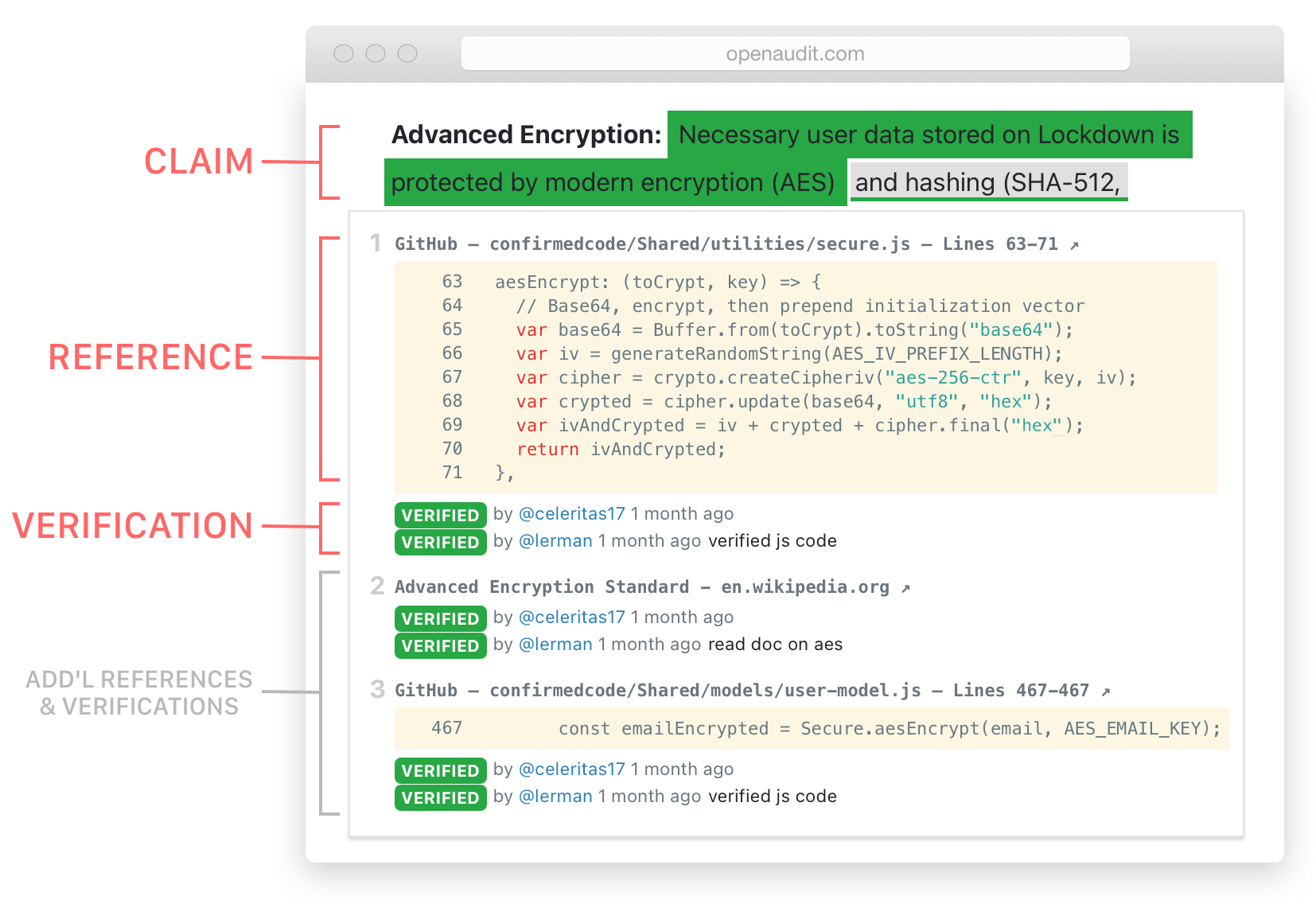Click code line 69 'var ivAndCrypted'
This screenshot has width=1316, height=904.
(x=800, y=425)
